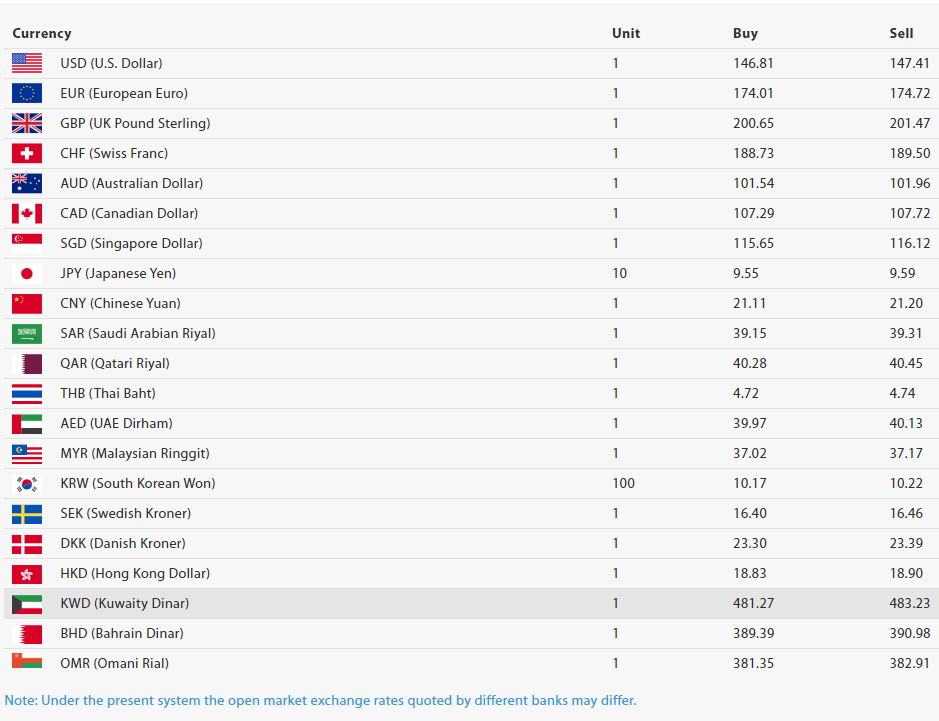
Task: Click the Hong Kong flag icon
Action: click(27, 573)
